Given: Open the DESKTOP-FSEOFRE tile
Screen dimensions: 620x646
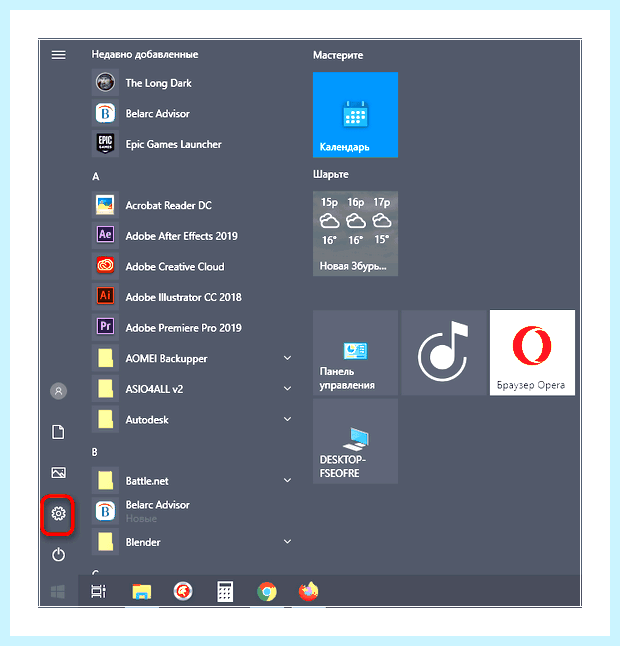Looking at the screenshot, I should click(355, 441).
